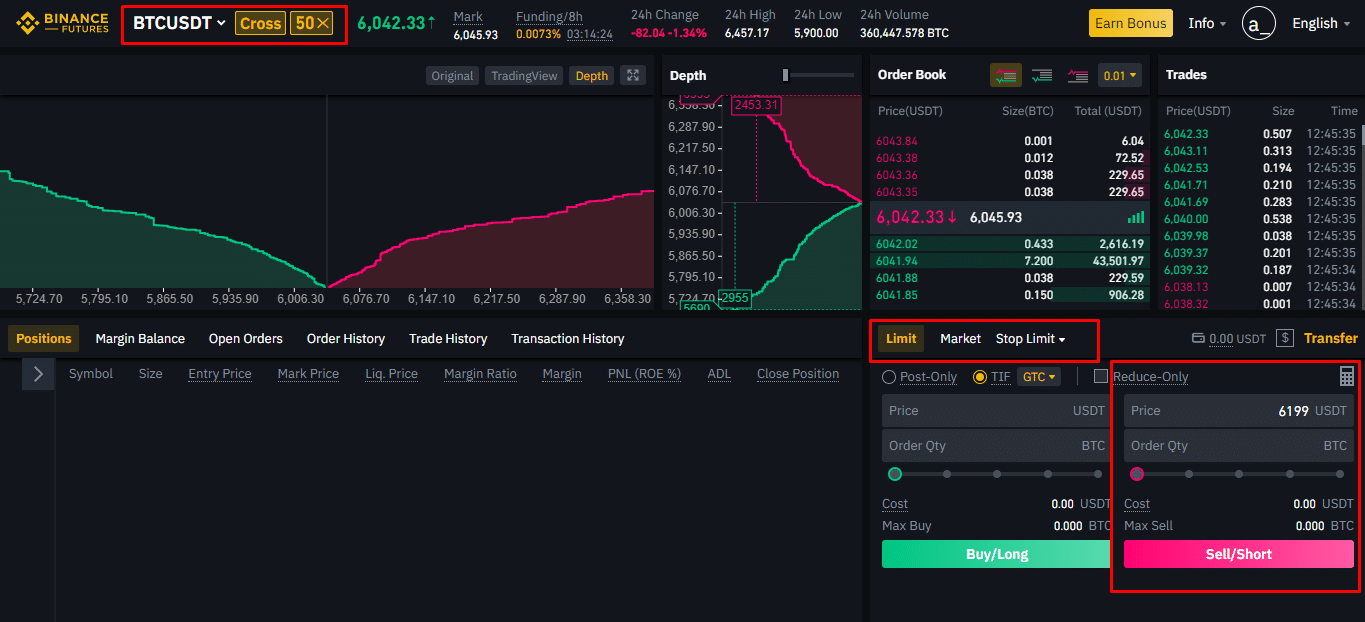
Task: Change Cross margin mode
Action: pos(260,23)
